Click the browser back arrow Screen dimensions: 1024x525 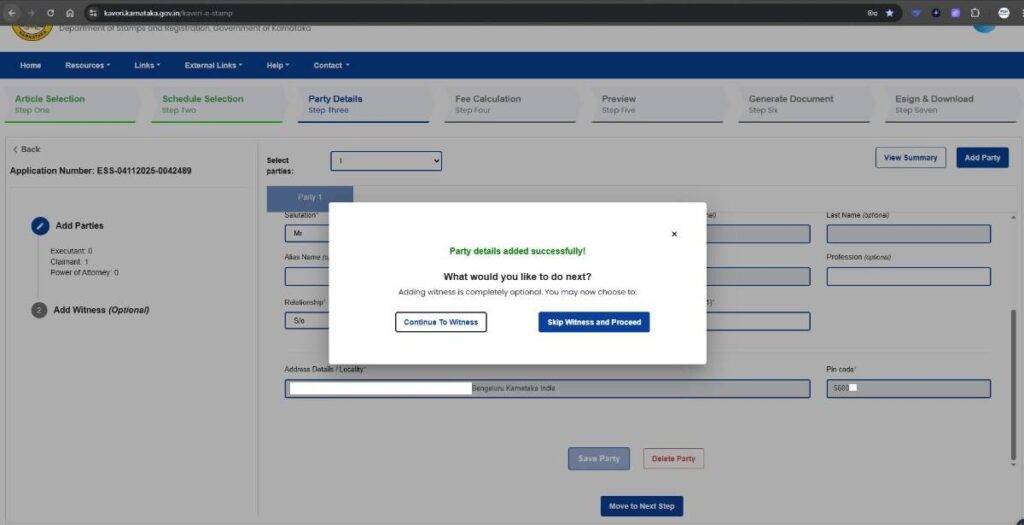tap(11, 13)
